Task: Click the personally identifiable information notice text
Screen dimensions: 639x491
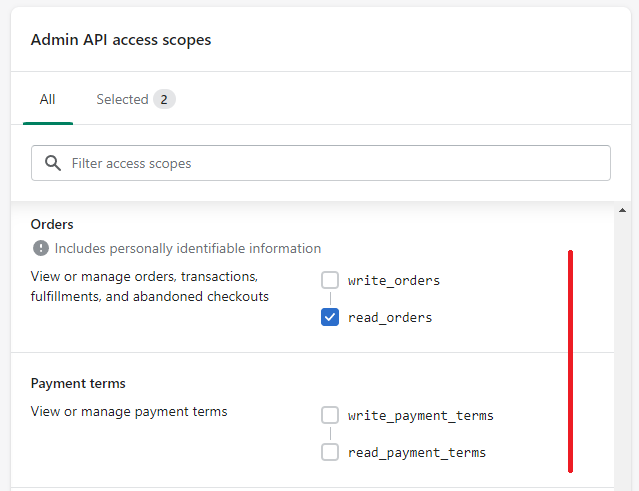Action: click(187, 248)
